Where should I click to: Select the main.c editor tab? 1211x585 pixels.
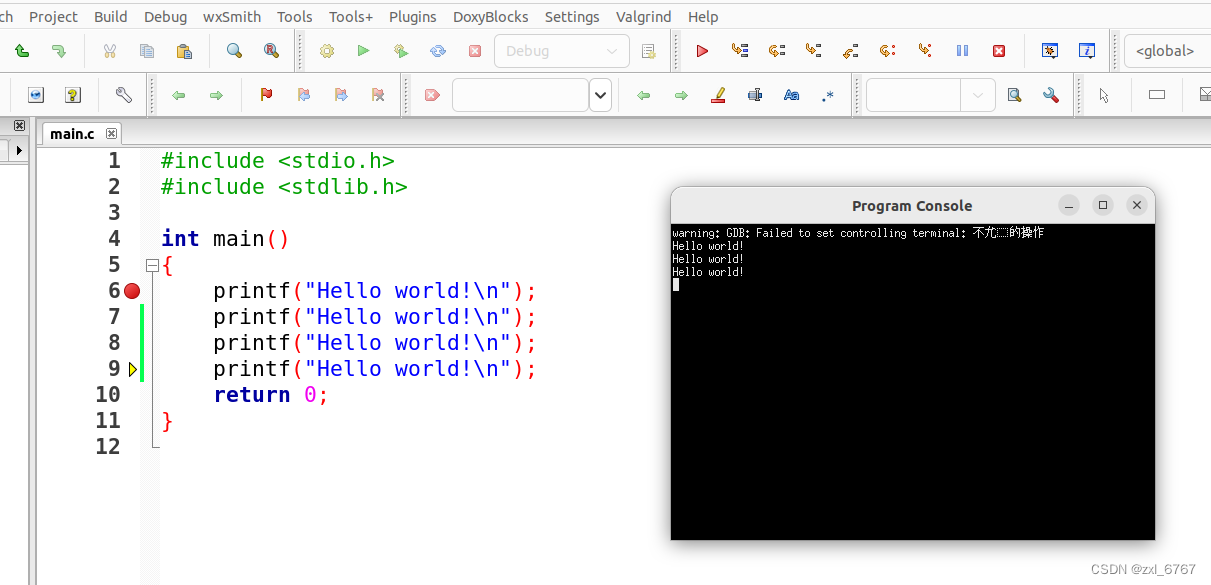(70, 133)
